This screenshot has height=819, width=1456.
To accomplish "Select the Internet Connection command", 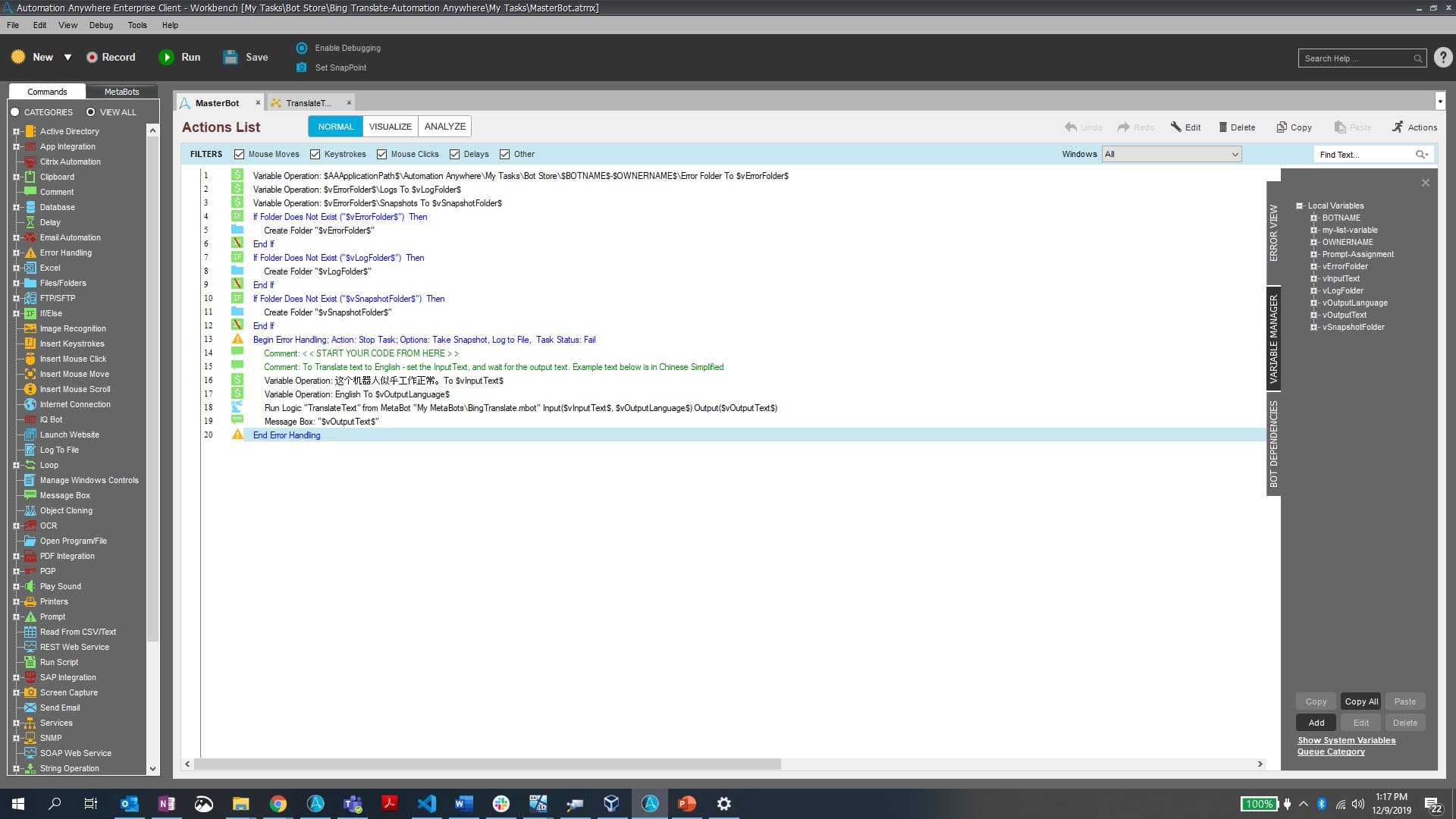I will 75,404.
